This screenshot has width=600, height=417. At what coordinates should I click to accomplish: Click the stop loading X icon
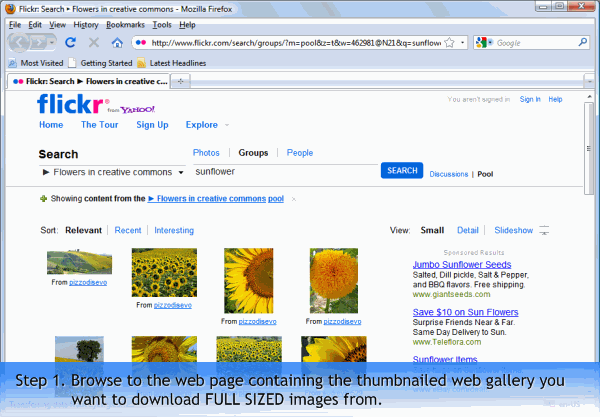click(x=94, y=42)
